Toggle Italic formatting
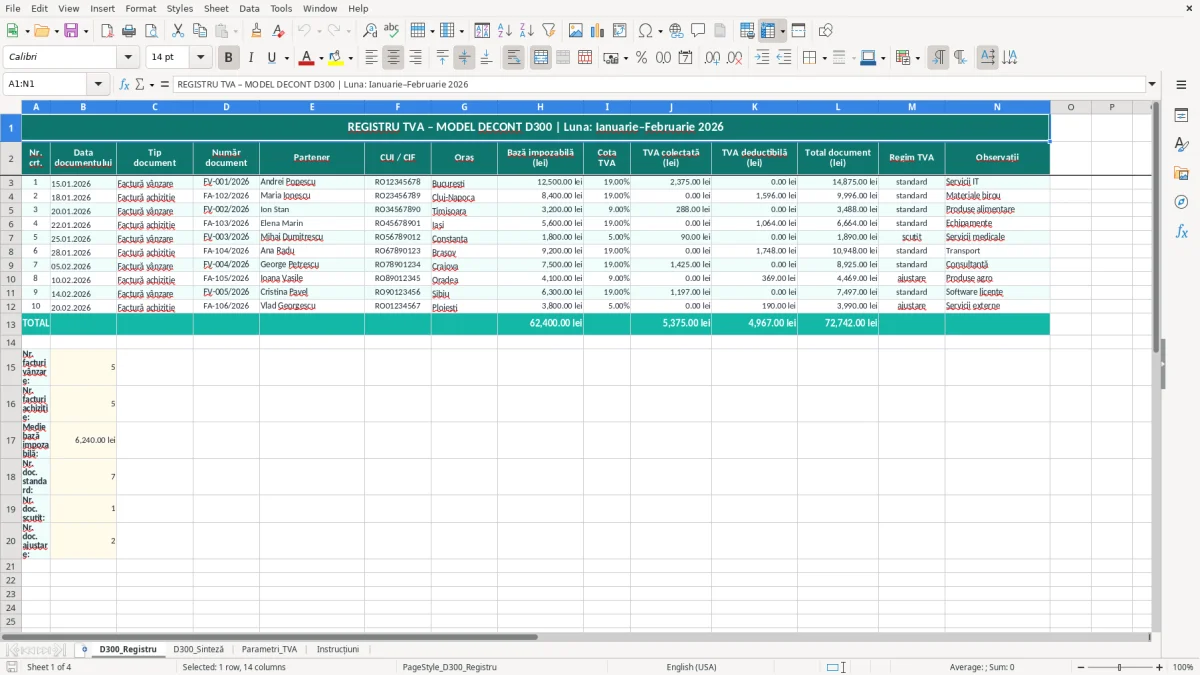Viewport: 1200px width, 675px height. pyautogui.click(x=251, y=58)
